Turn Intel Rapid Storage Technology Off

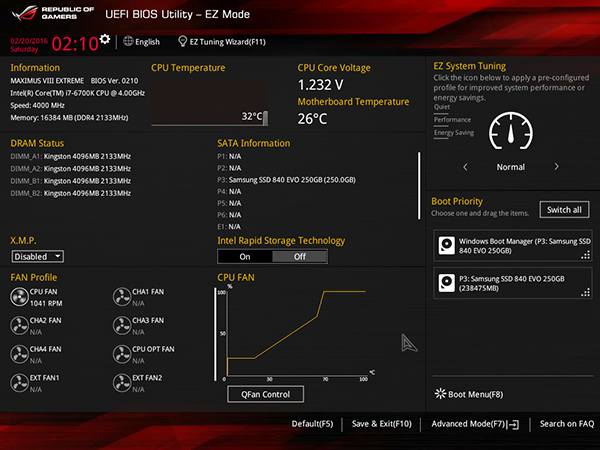click(300, 256)
